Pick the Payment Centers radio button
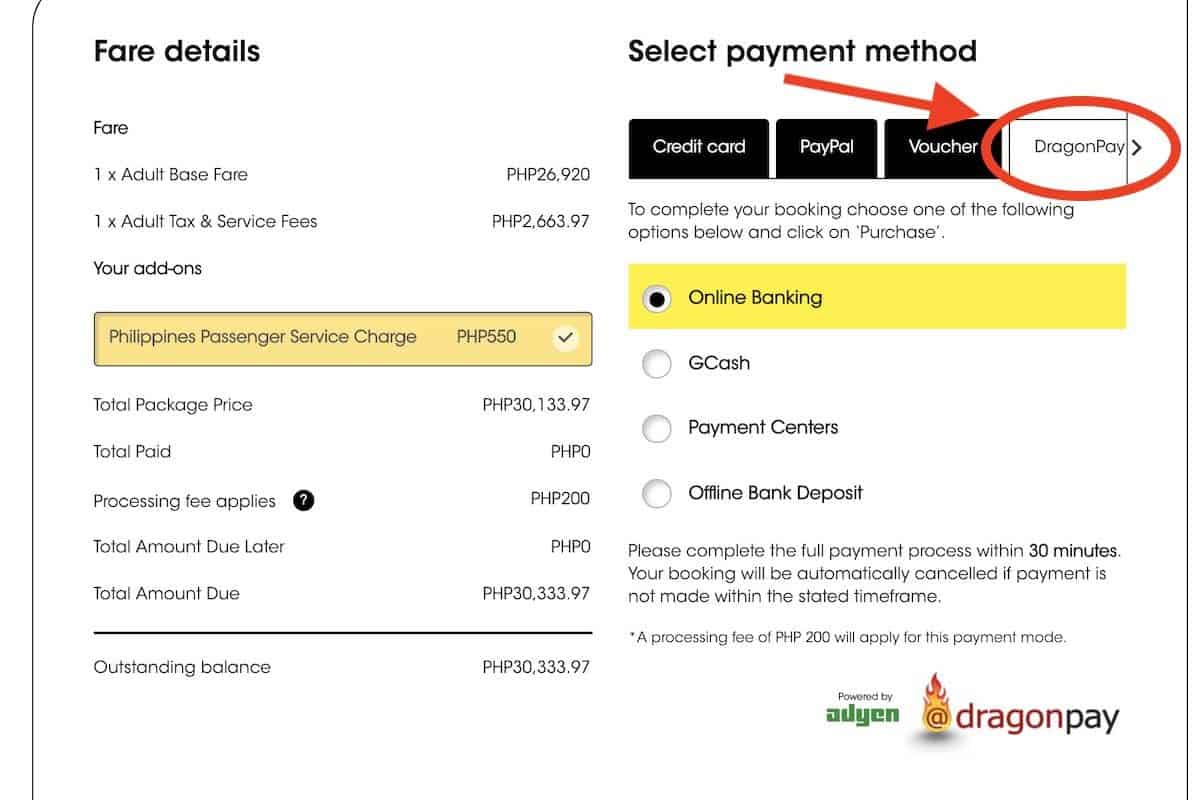Image resolution: width=1200 pixels, height=800 pixels. point(657,429)
